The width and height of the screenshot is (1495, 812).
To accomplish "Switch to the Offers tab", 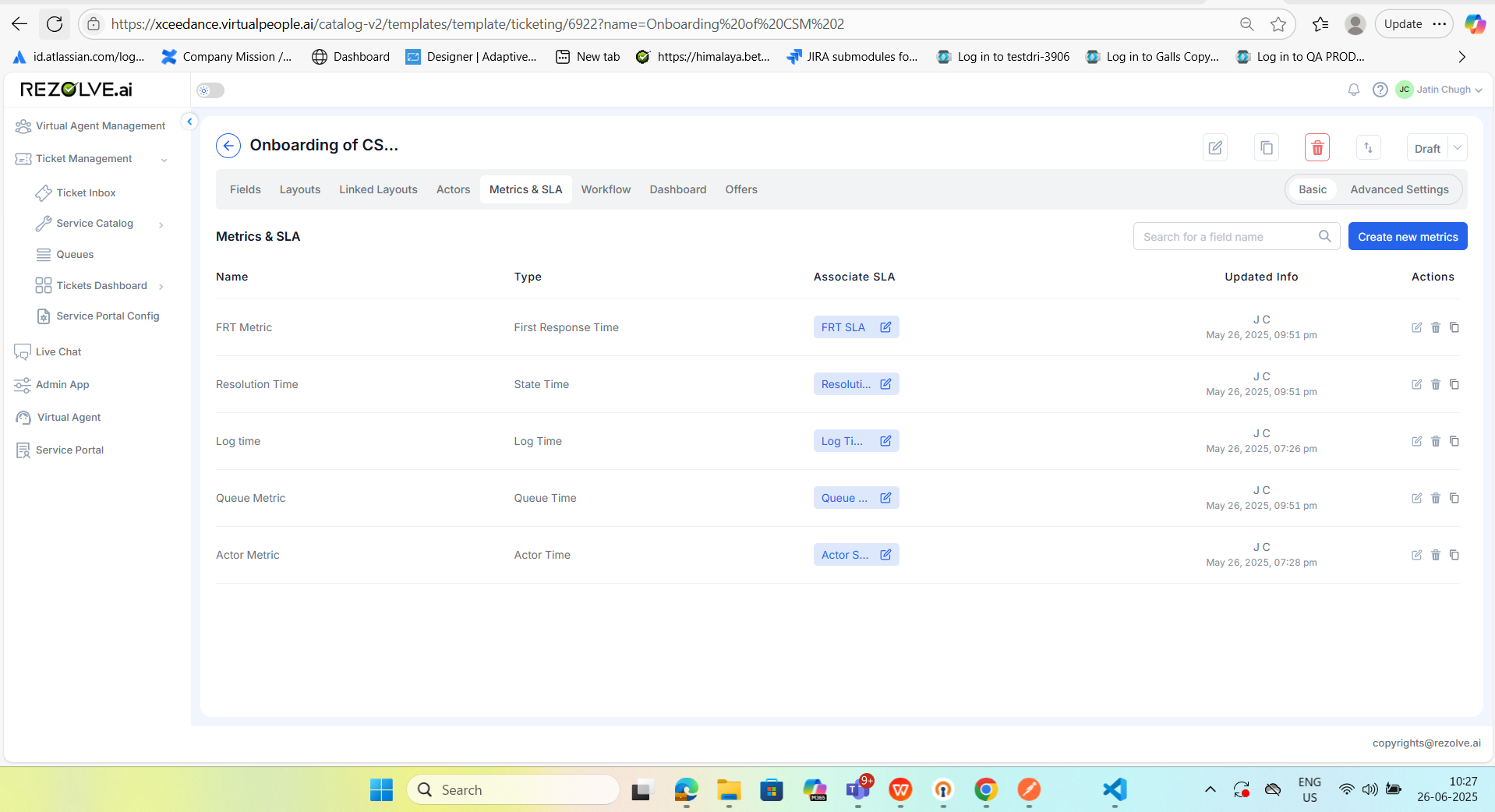I will click(741, 189).
